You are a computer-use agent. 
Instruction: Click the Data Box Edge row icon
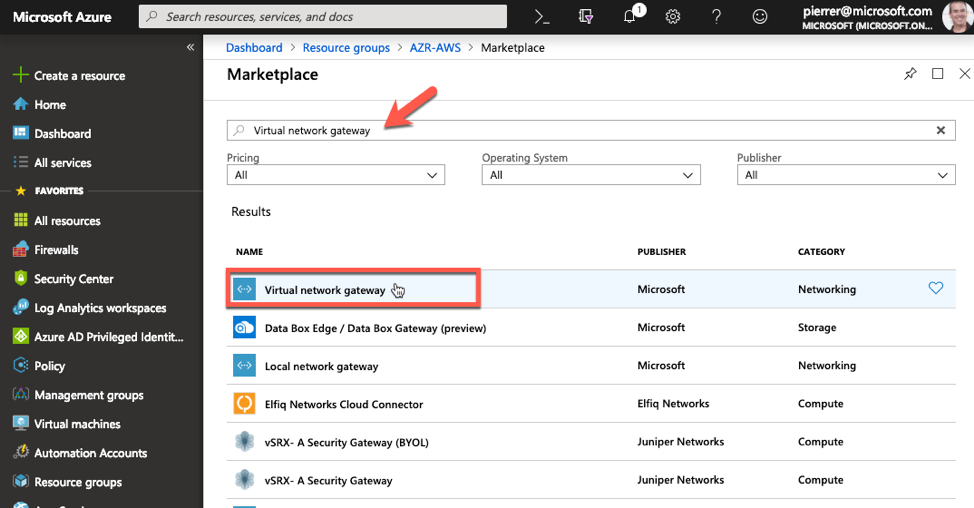tap(244, 327)
